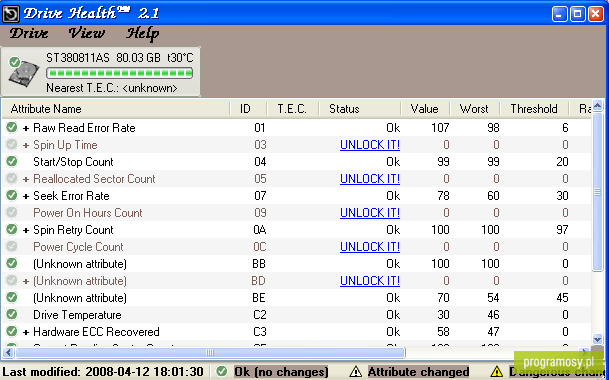Click warning triangle beside Dangerous change legend
This screenshot has height=380, width=609.
496,372
